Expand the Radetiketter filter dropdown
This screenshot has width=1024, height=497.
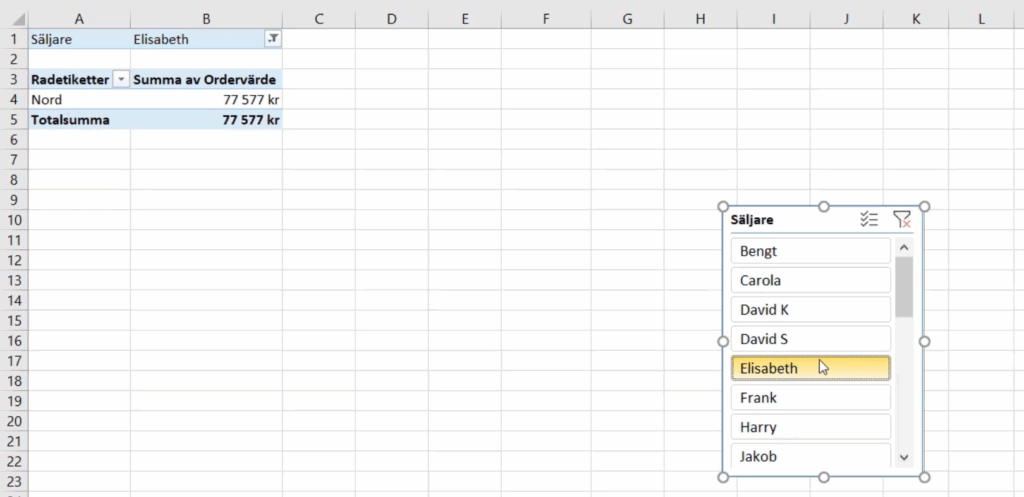pos(121,79)
